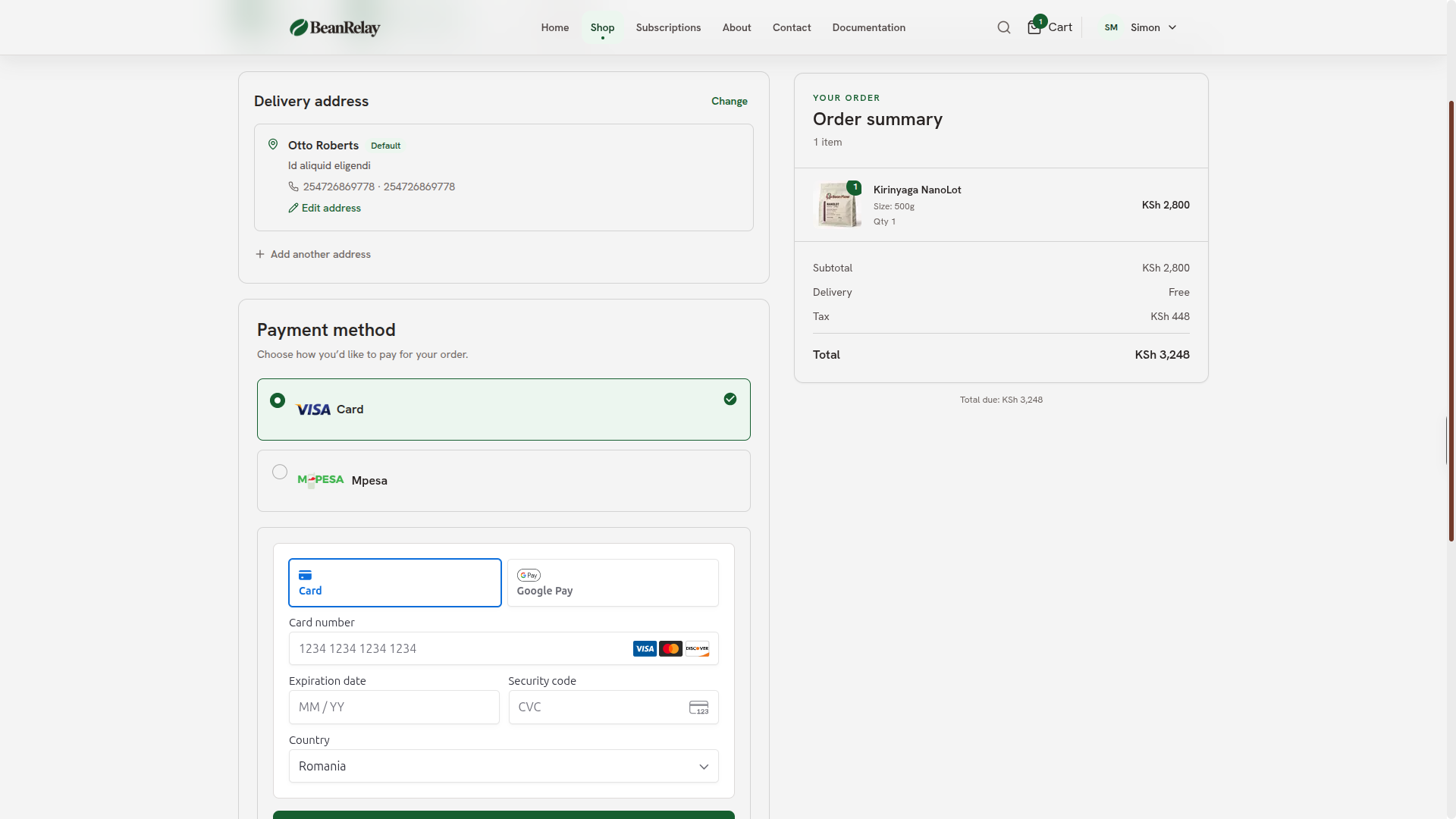Click the Default badge beside Otto Roberts
Image resolution: width=1456 pixels, height=819 pixels.
[x=385, y=146]
